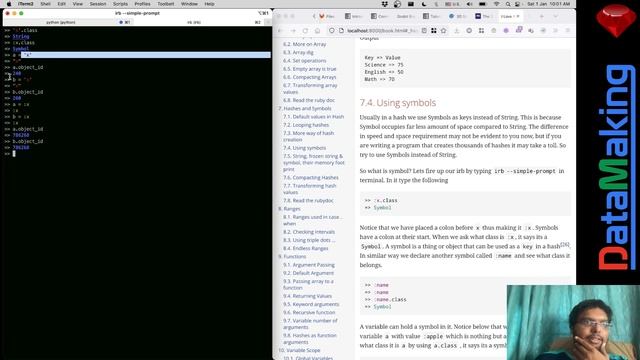Open the Shell menu
Image resolution: width=640 pixels, height=360 pixels.
click(45, 4)
